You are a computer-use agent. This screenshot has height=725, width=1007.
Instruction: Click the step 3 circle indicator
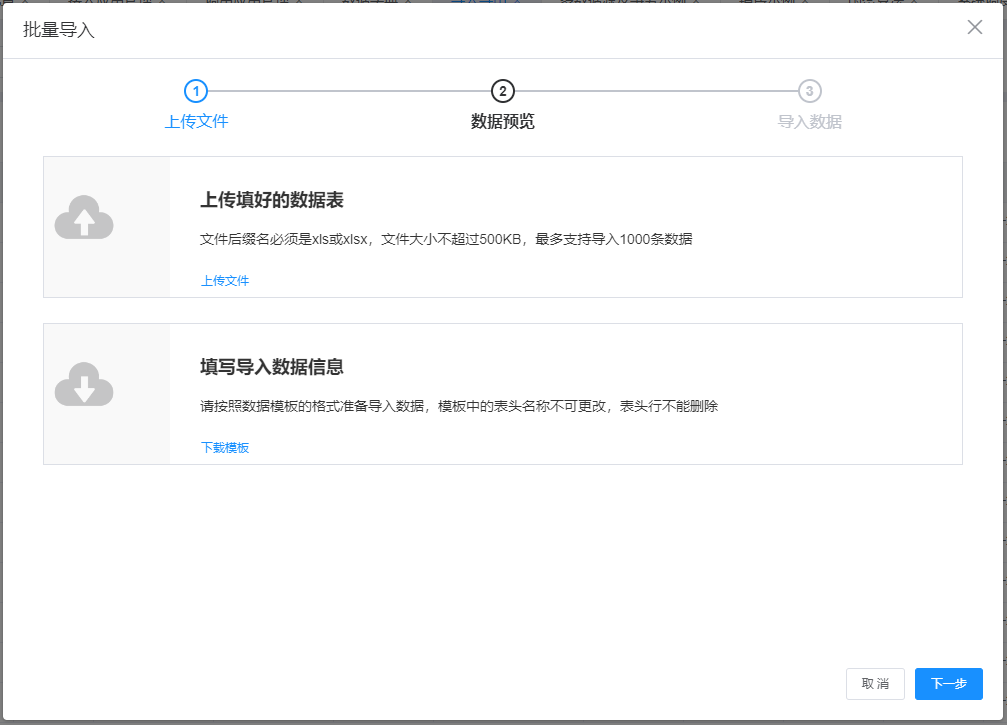coord(808,90)
